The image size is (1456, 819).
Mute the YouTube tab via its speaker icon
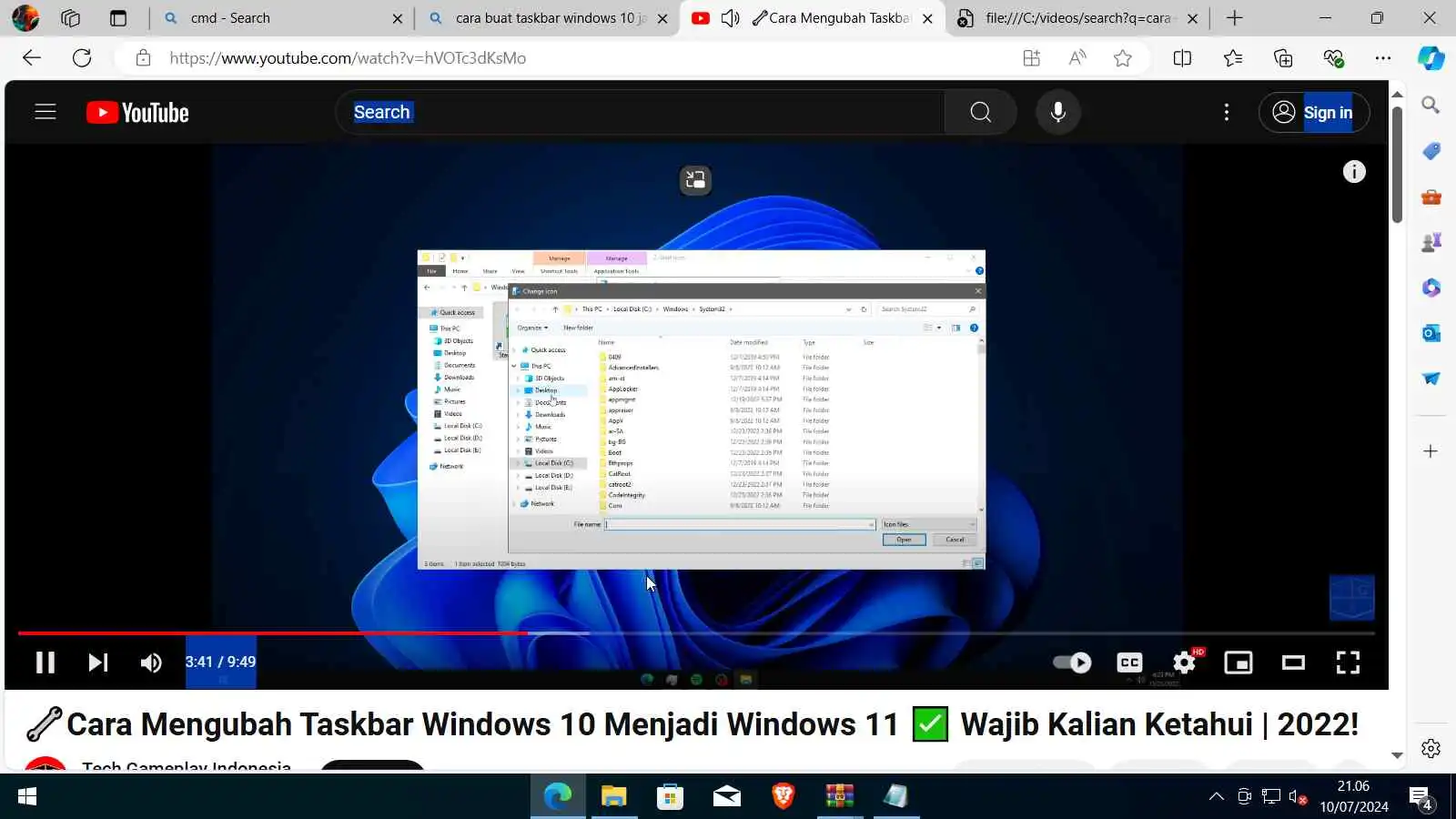pyautogui.click(x=730, y=18)
